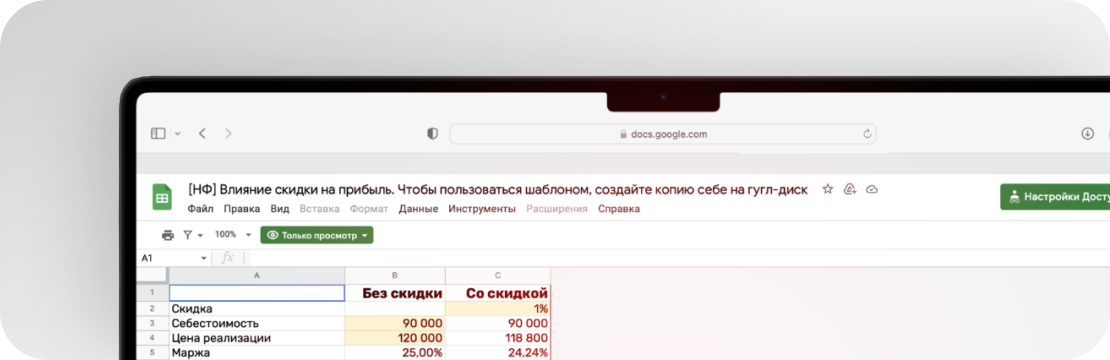Image resolution: width=1110 pixels, height=360 pixels.
Task: Select the 1% discount cell
Action: coord(498,309)
